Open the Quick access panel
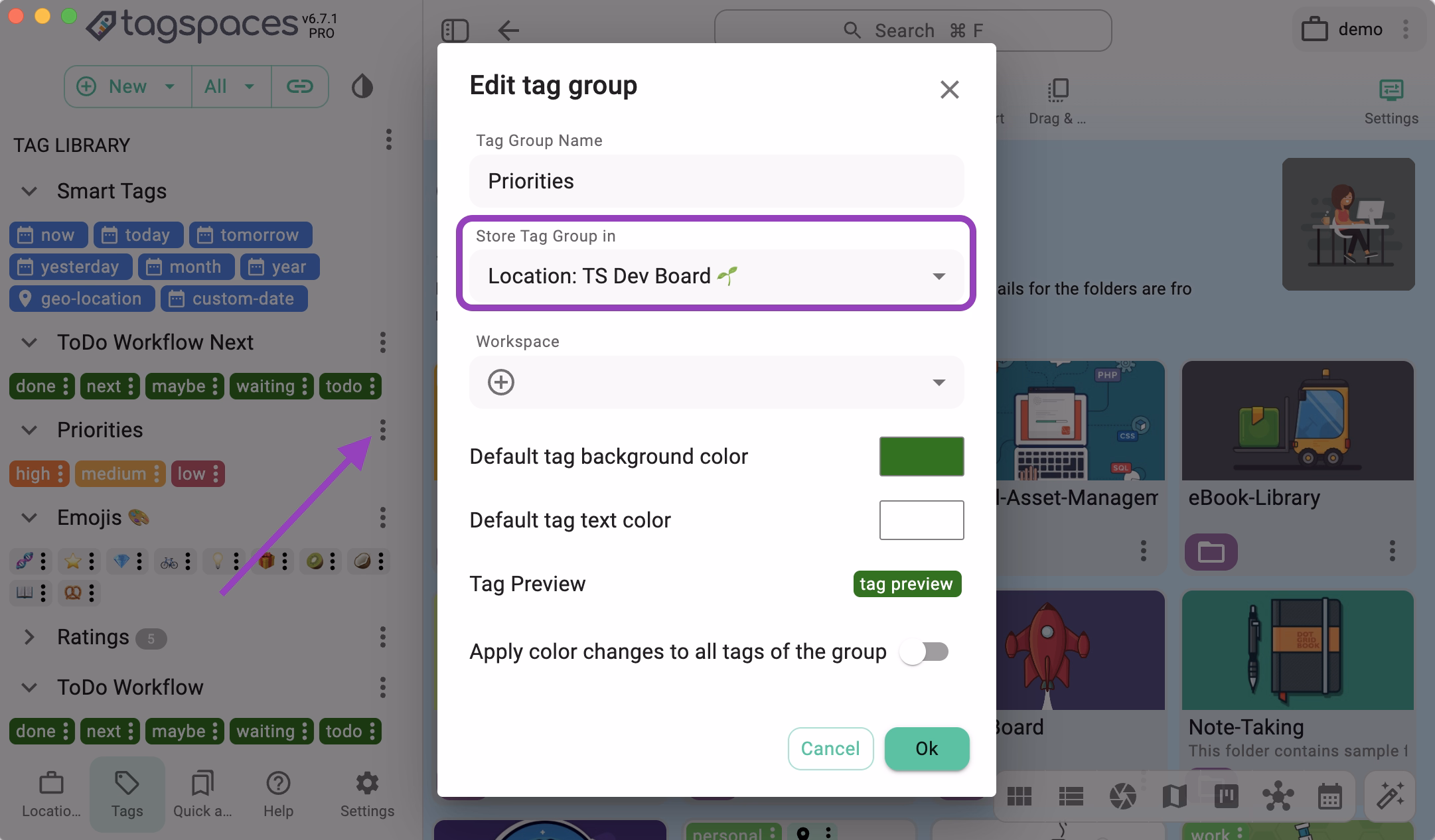Screen dimensions: 1435x840 point(202,793)
